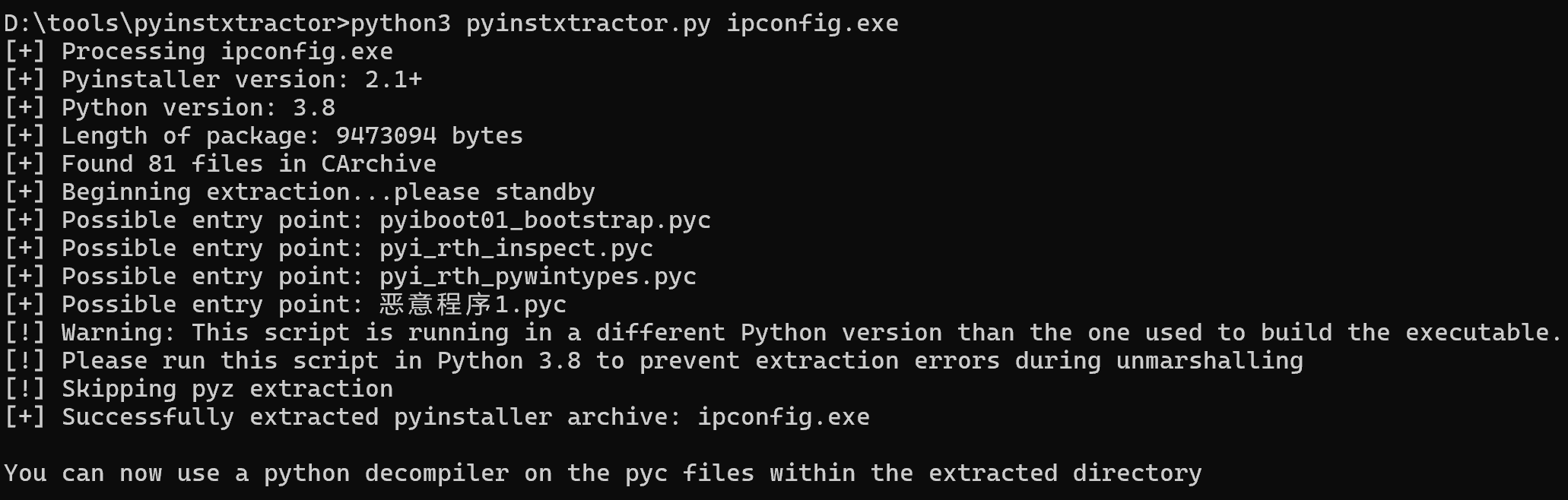Click ipconfig.exe in the command line
Image resolution: width=1568 pixels, height=500 pixels.
tap(812, 24)
